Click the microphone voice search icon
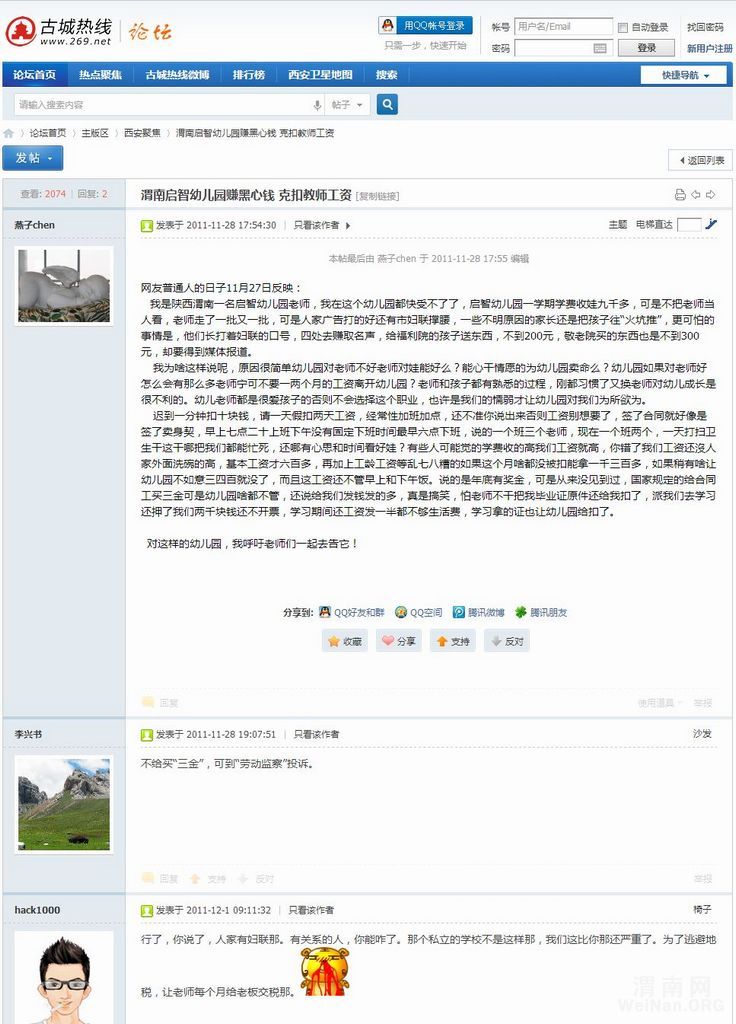736x1024 pixels. point(317,105)
